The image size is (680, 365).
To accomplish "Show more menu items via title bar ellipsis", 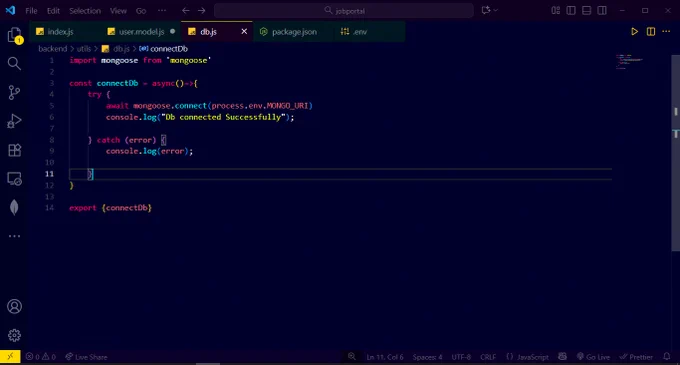I will (x=162, y=11).
